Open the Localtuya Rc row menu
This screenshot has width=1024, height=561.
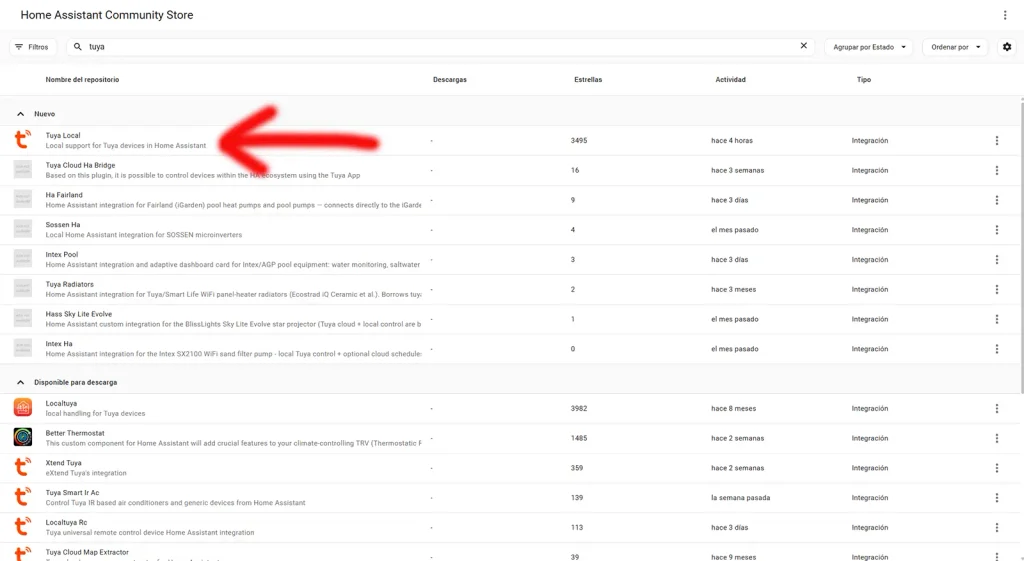[997, 528]
